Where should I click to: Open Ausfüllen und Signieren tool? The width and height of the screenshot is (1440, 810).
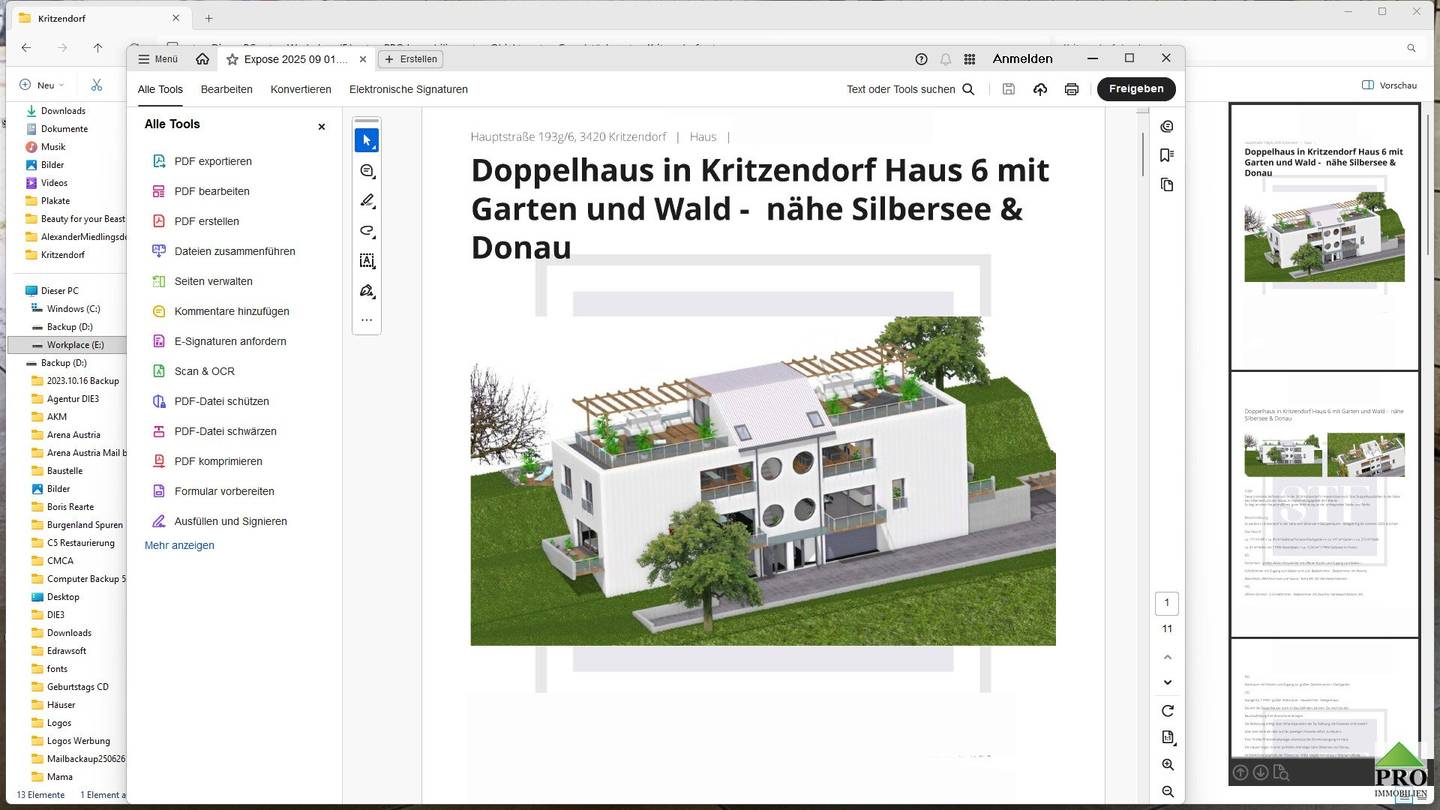[x=230, y=521]
